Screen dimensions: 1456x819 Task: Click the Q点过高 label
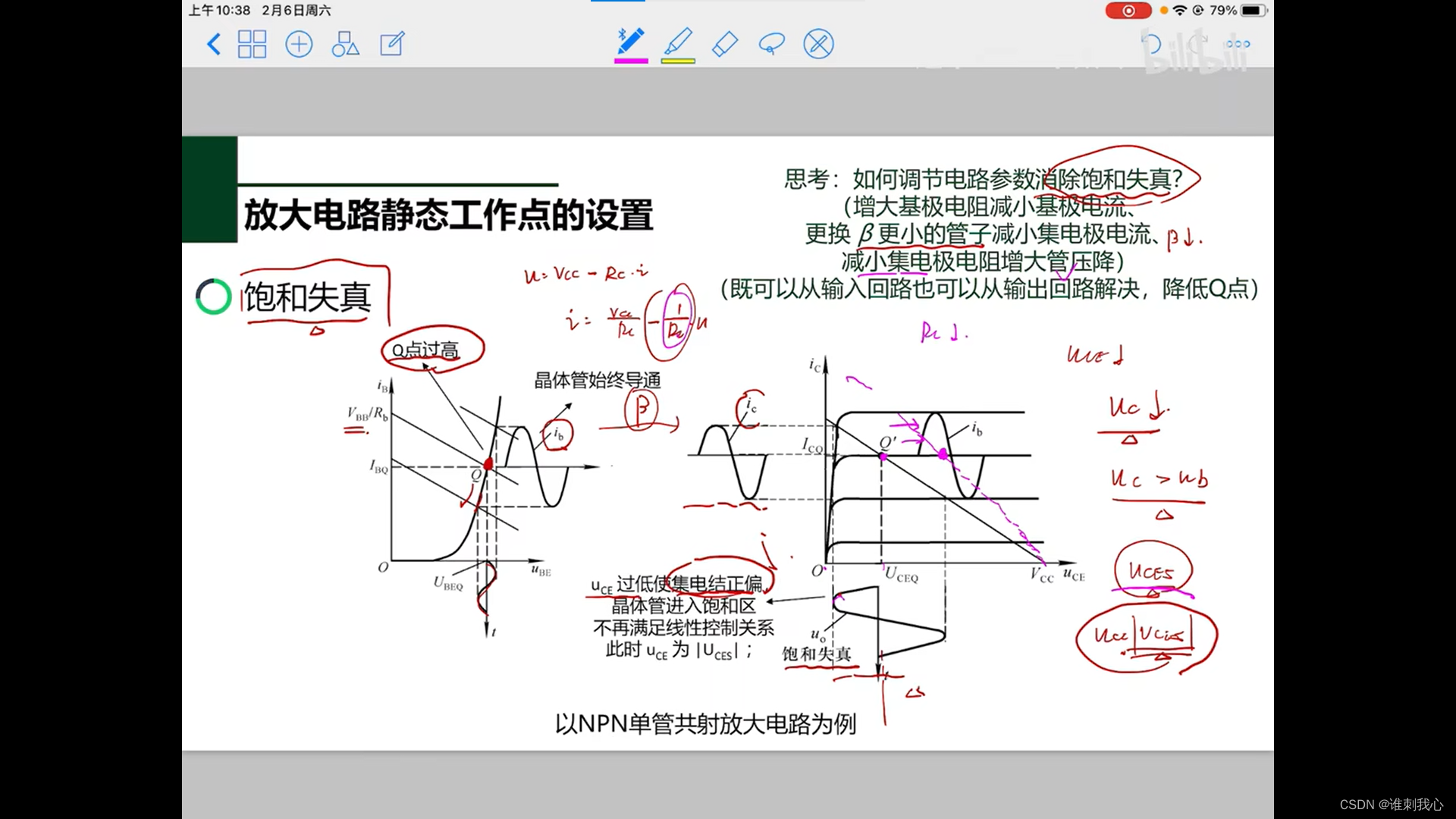coord(425,350)
